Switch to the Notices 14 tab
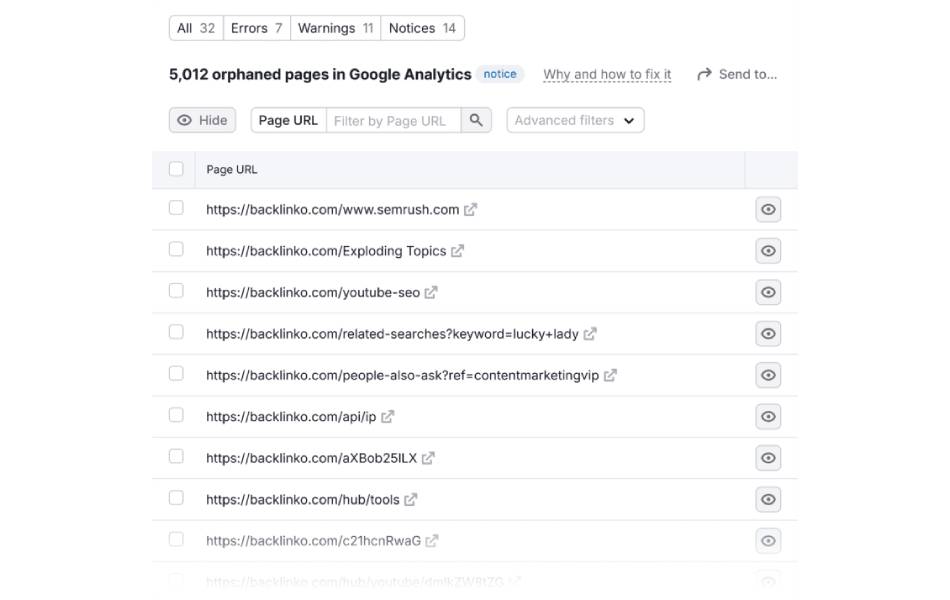 click(422, 28)
